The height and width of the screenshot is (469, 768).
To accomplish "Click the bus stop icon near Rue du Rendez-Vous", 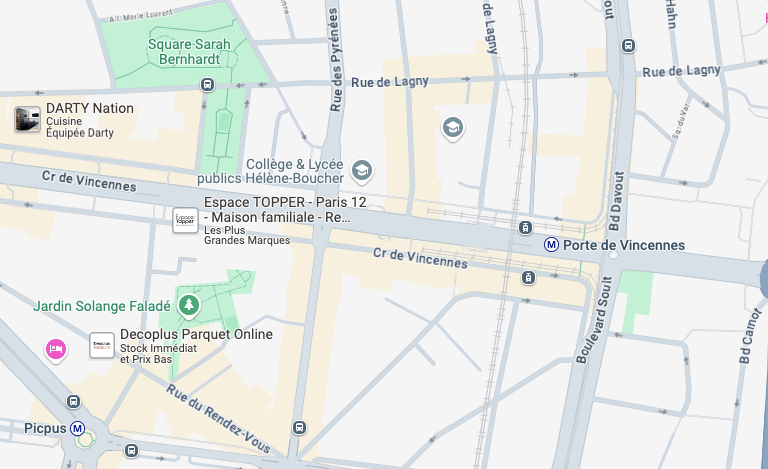I will click(299, 427).
